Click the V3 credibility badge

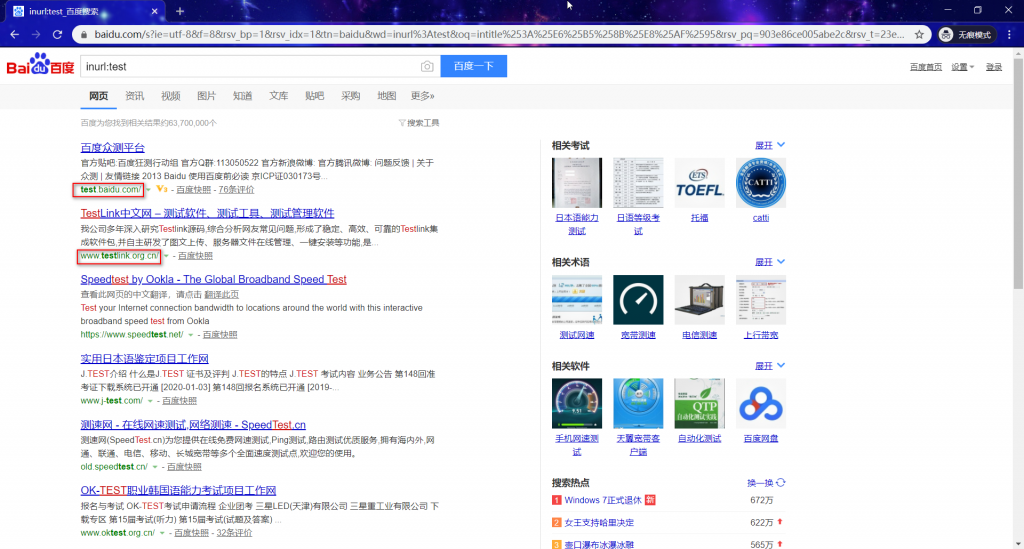pos(162,189)
